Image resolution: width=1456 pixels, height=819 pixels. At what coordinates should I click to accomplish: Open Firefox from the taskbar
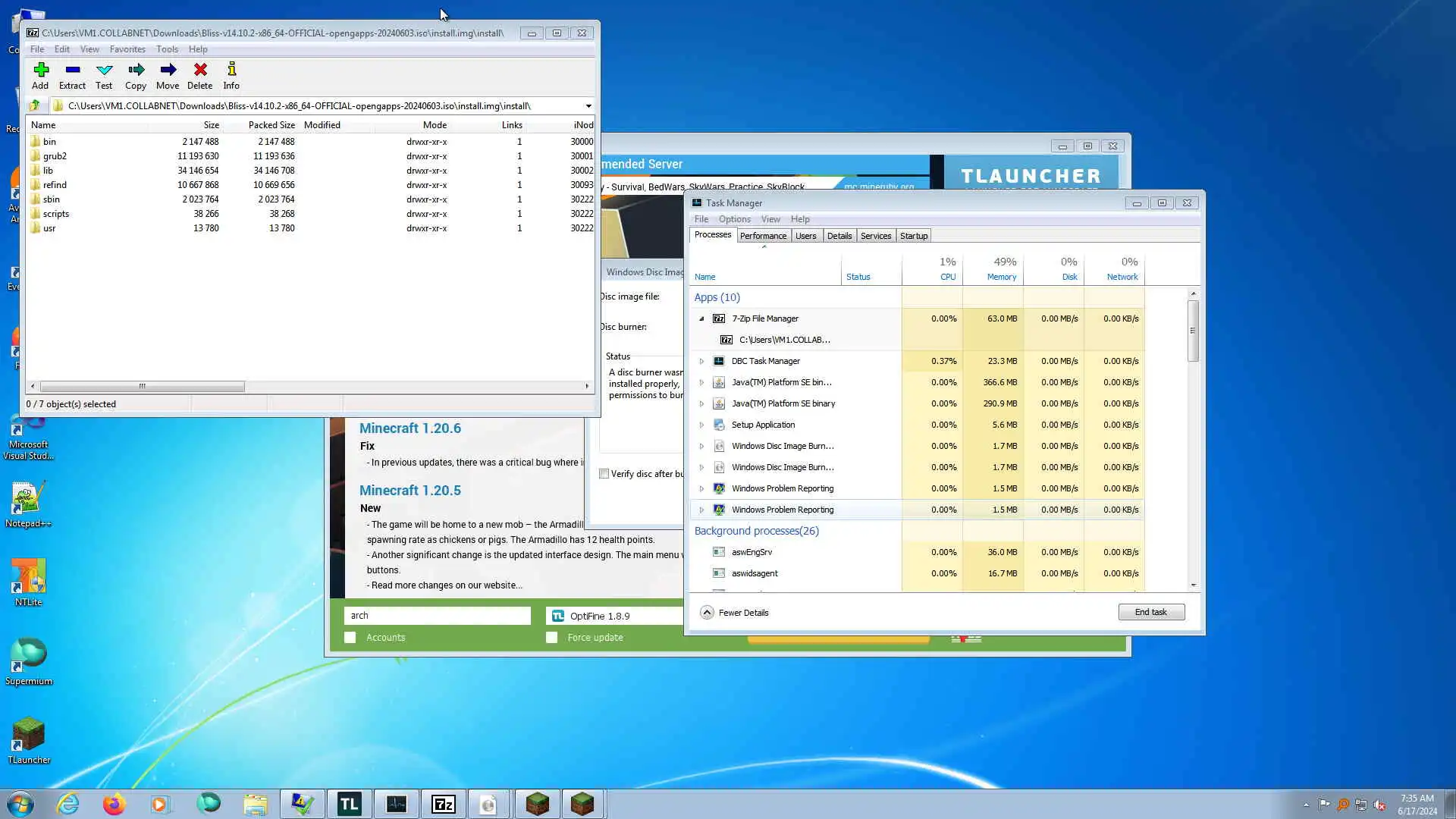(x=114, y=804)
